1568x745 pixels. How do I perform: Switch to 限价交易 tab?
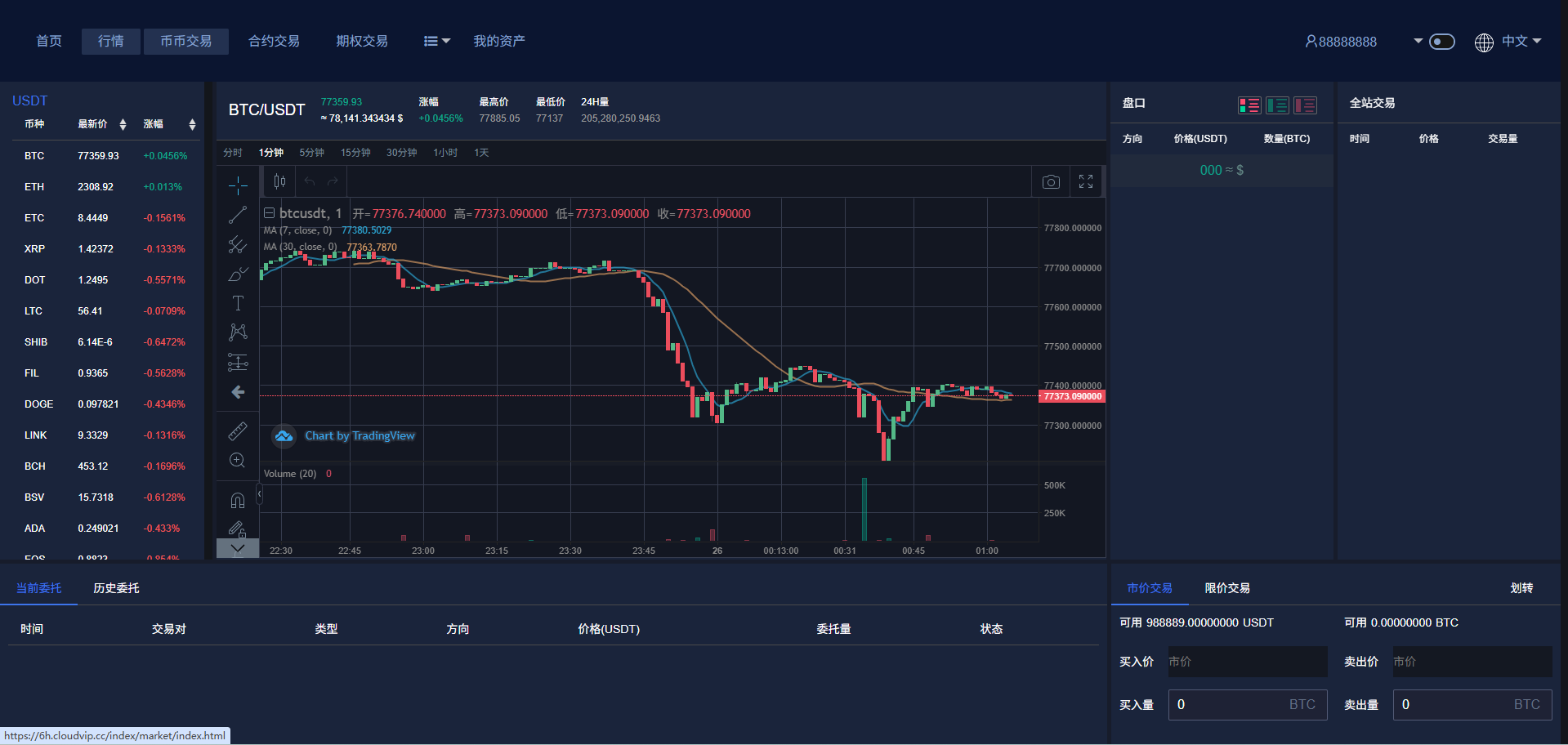pyautogui.click(x=1226, y=588)
